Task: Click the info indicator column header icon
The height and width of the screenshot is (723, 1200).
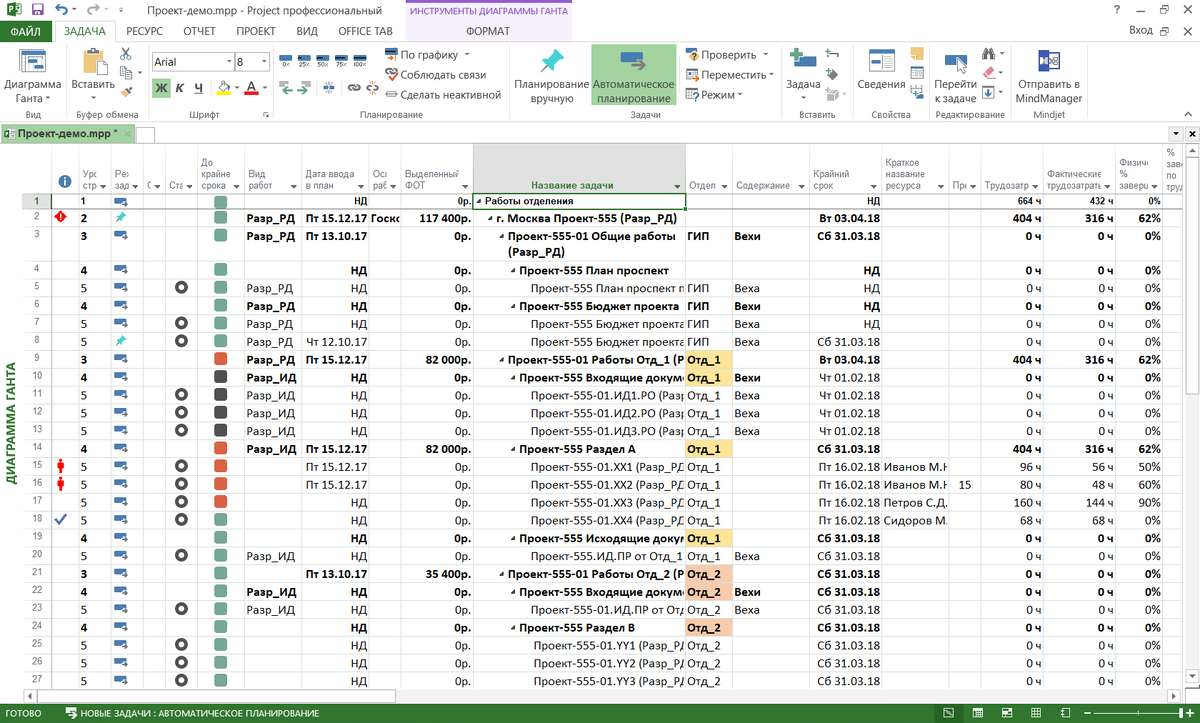Action: click(65, 181)
